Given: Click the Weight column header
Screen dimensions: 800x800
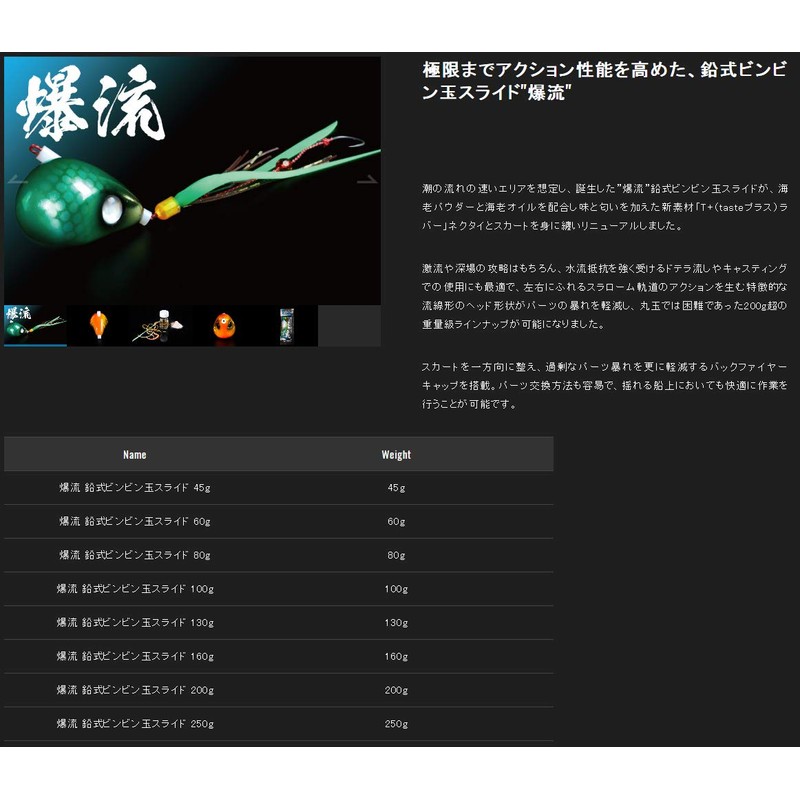Looking at the screenshot, I should [396, 455].
